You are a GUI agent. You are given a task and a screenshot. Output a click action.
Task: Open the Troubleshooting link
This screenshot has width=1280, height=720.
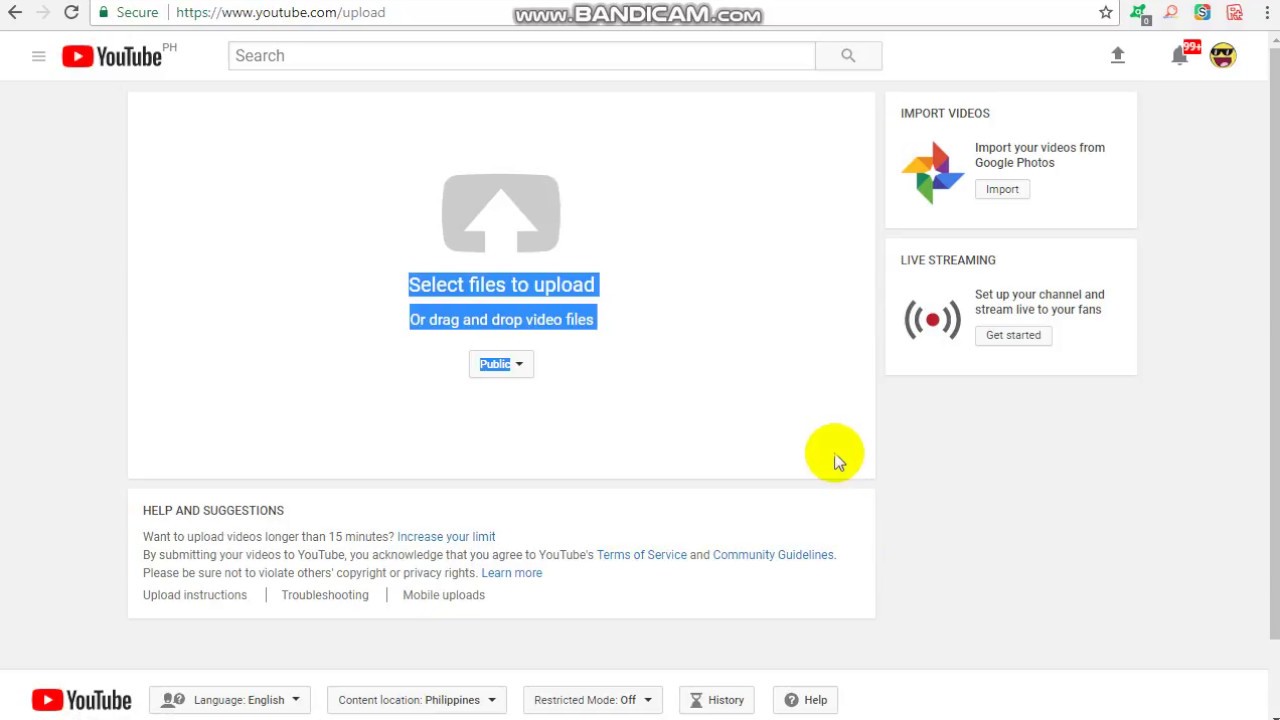pos(325,595)
